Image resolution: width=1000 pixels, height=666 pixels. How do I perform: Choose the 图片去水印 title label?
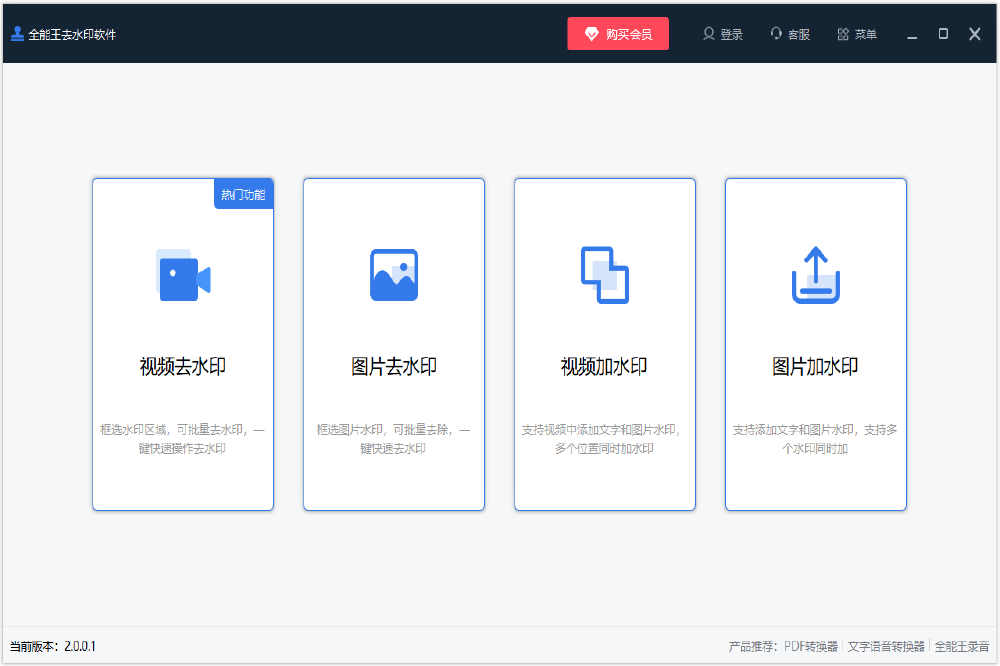point(394,367)
